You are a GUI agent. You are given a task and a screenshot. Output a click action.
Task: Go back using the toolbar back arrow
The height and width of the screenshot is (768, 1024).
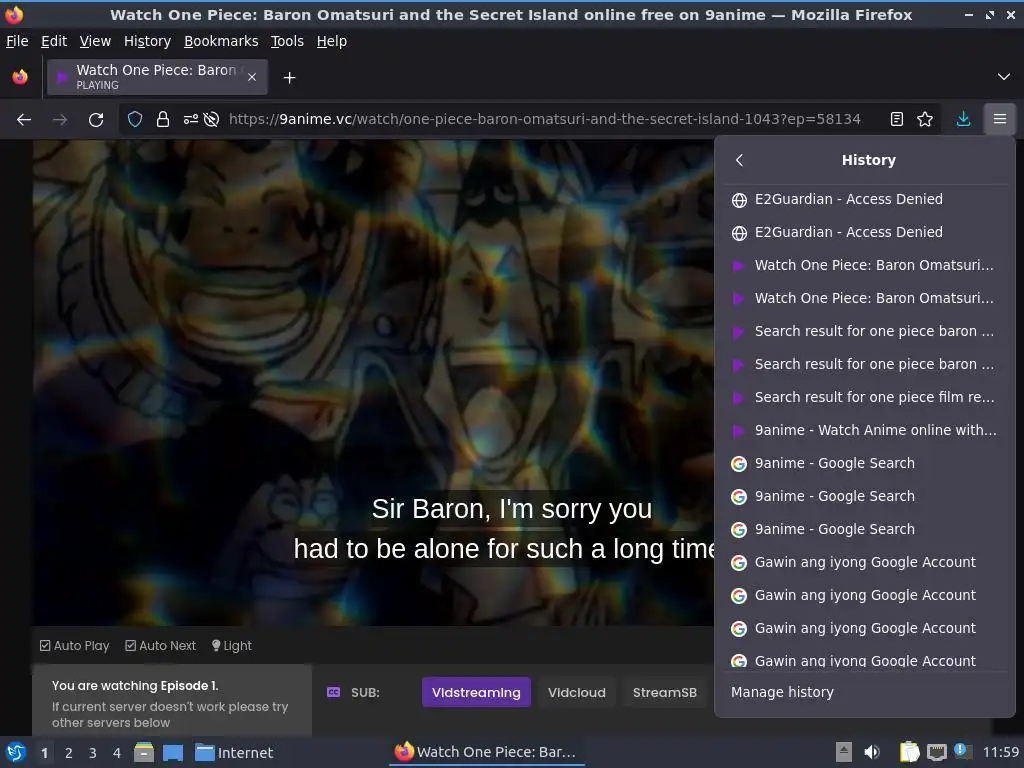tap(24, 120)
